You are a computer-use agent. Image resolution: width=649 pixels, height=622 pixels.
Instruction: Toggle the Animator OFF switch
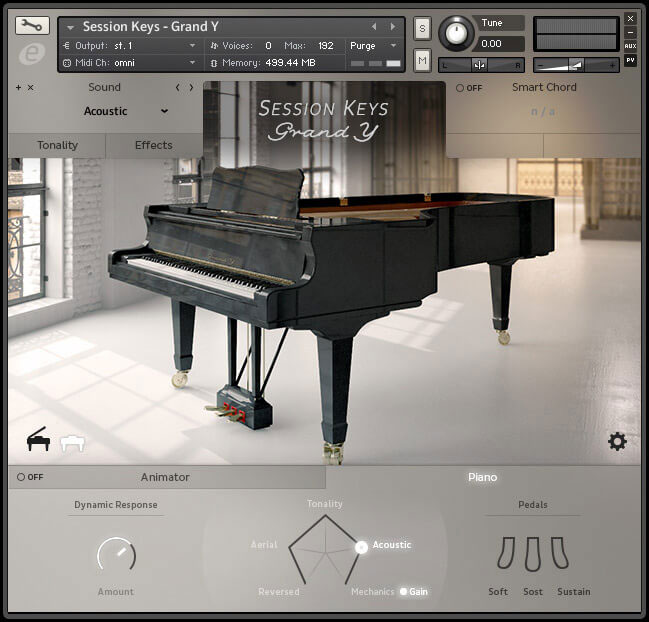coord(30,477)
